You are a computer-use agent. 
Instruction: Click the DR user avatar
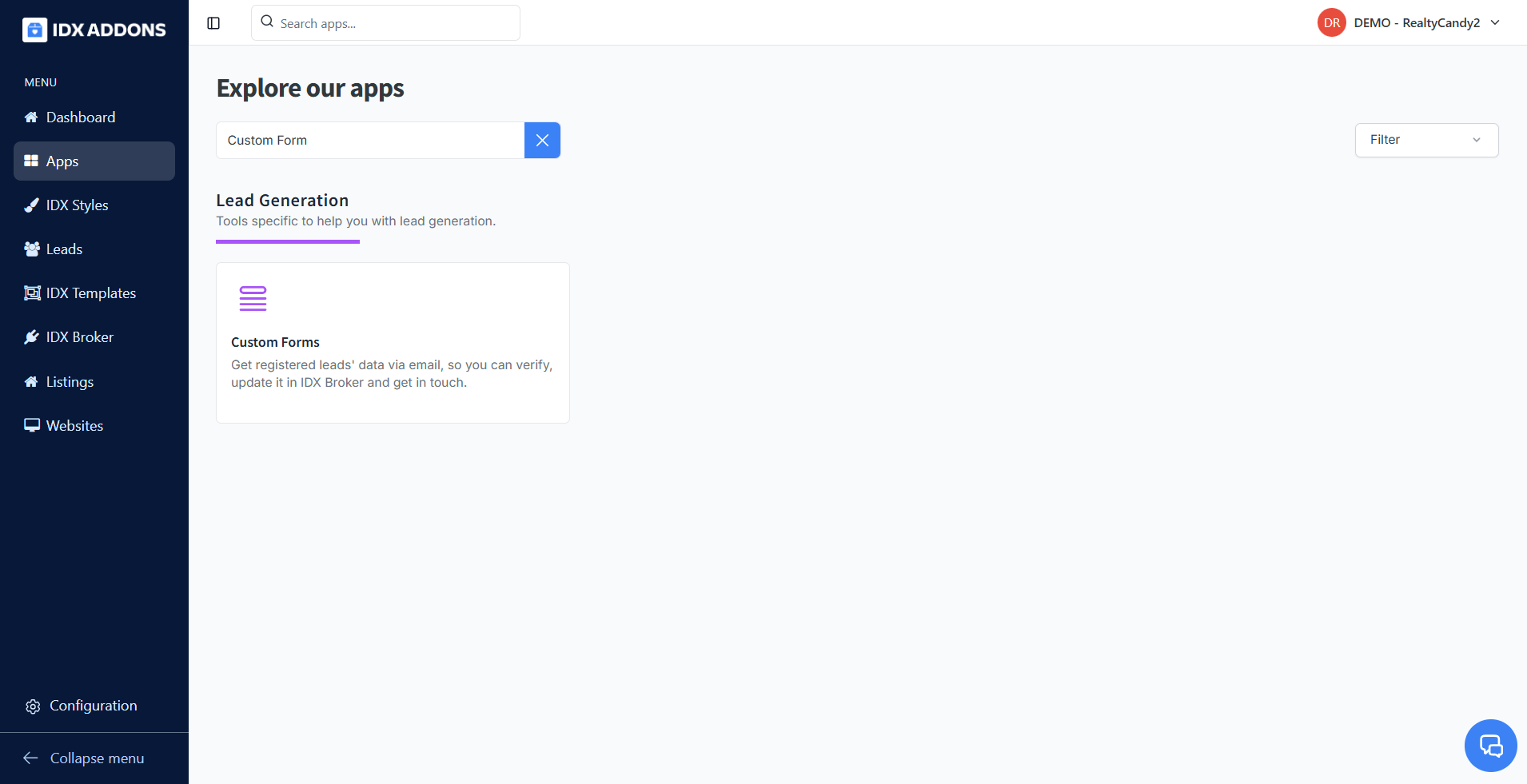tap(1331, 23)
